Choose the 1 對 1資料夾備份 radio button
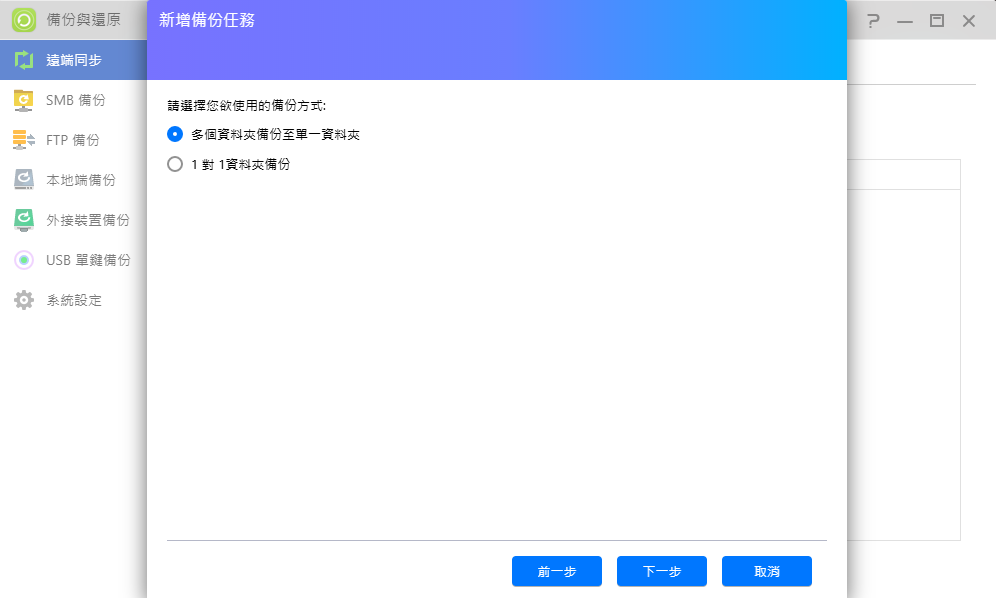 pos(175,164)
